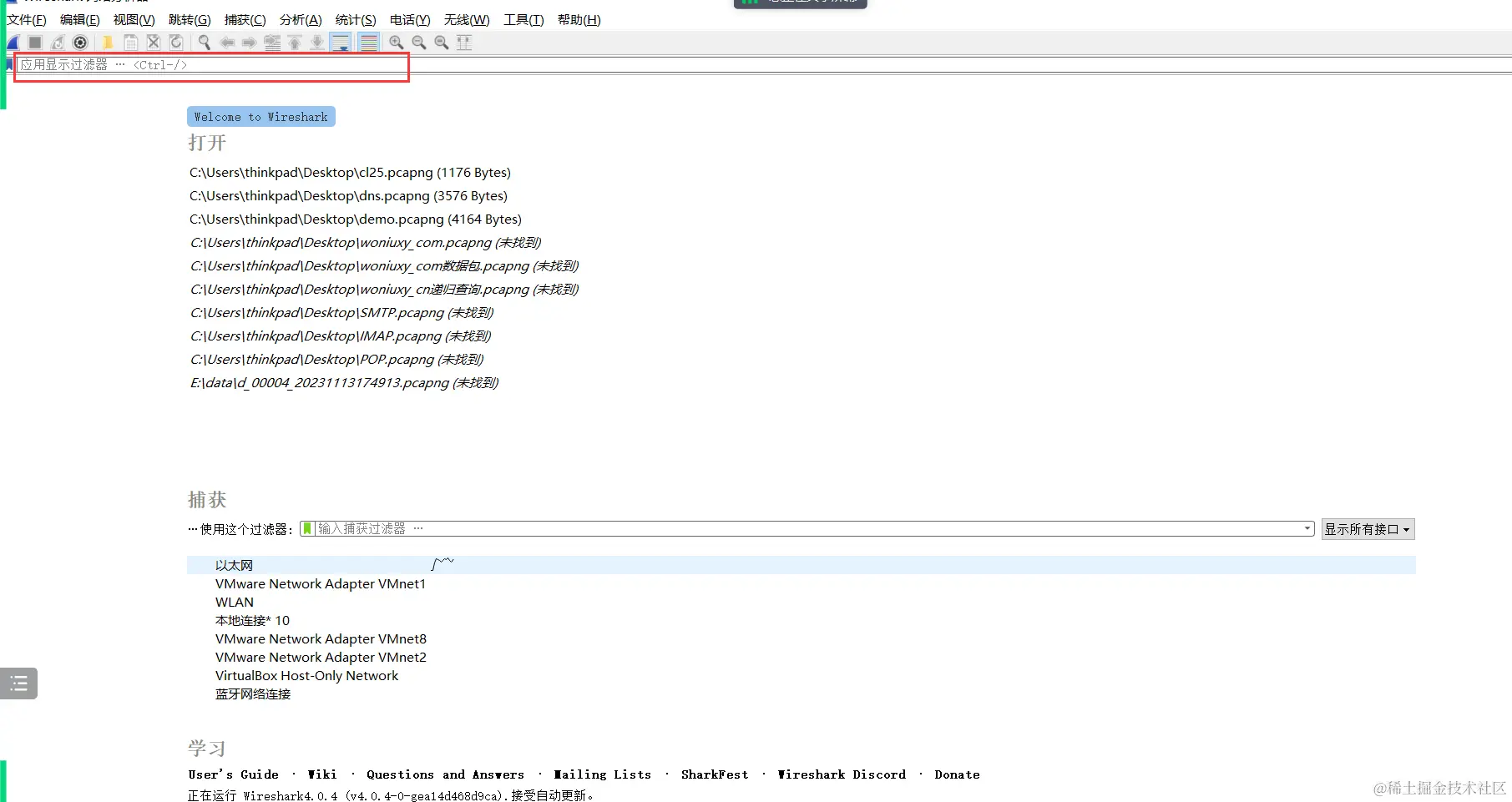Image resolution: width=1512 pixels, height=802 pixels.
Task: Open the 帮助(H) menu
Action: click(579, 20)
